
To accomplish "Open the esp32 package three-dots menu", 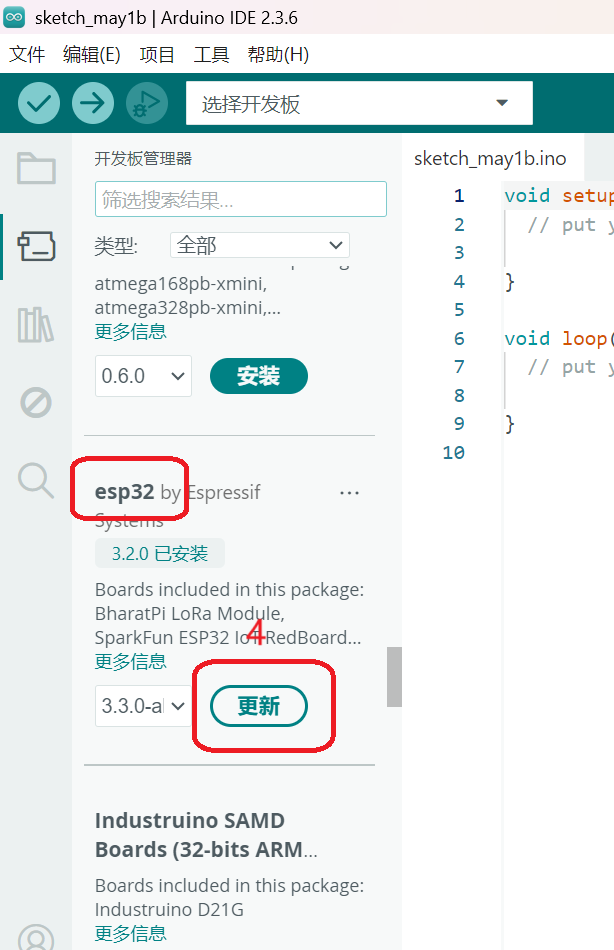I will pyautogui.click(x=350, y=493).
